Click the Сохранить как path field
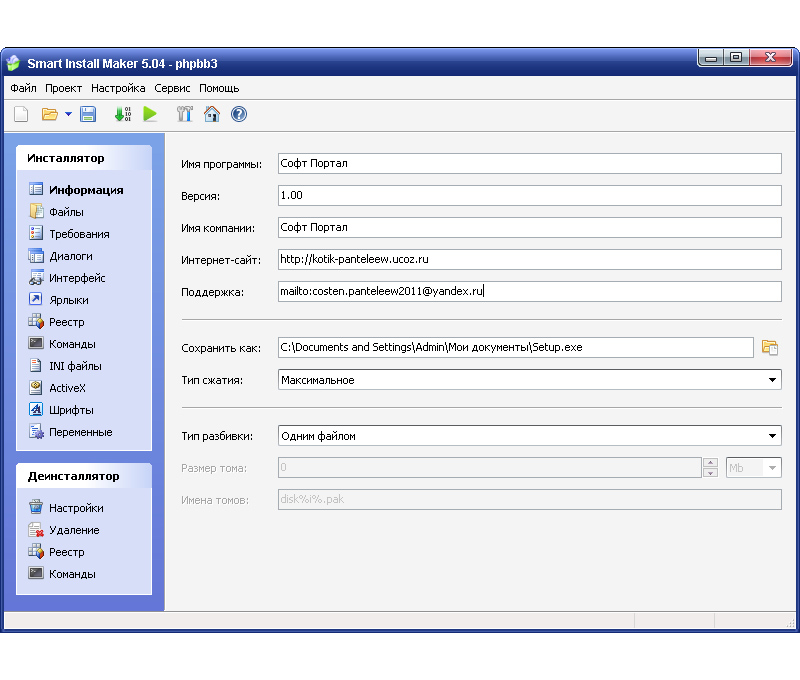 (516, 347)
